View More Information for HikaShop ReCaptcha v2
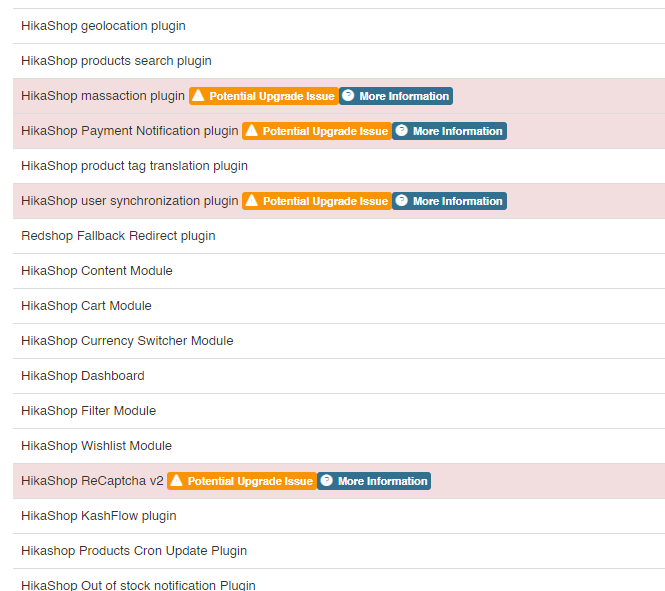Screen dimensions: 665x591 point(382,481)
